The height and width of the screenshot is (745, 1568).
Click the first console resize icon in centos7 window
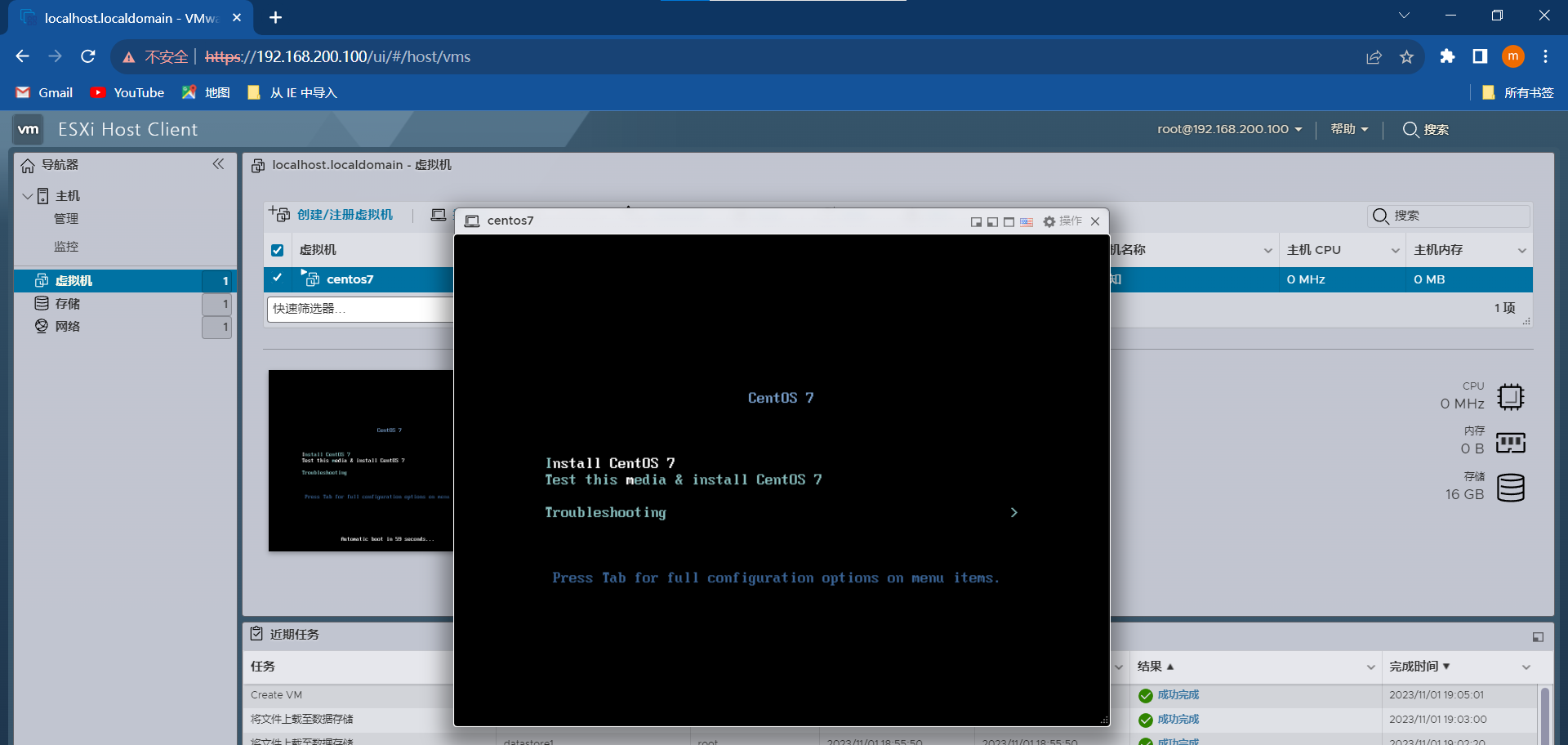(x=976, y=221)
